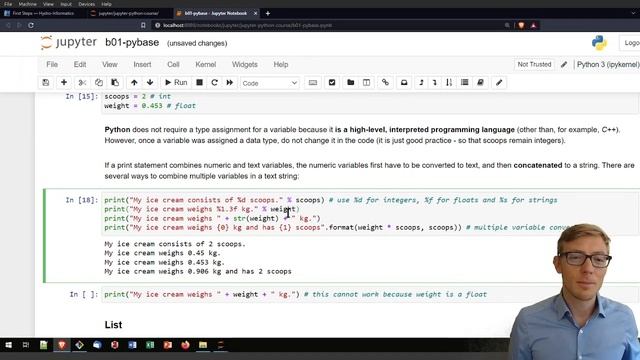Restart kernel and run all with fast-forward icon

tap(230, 82)
